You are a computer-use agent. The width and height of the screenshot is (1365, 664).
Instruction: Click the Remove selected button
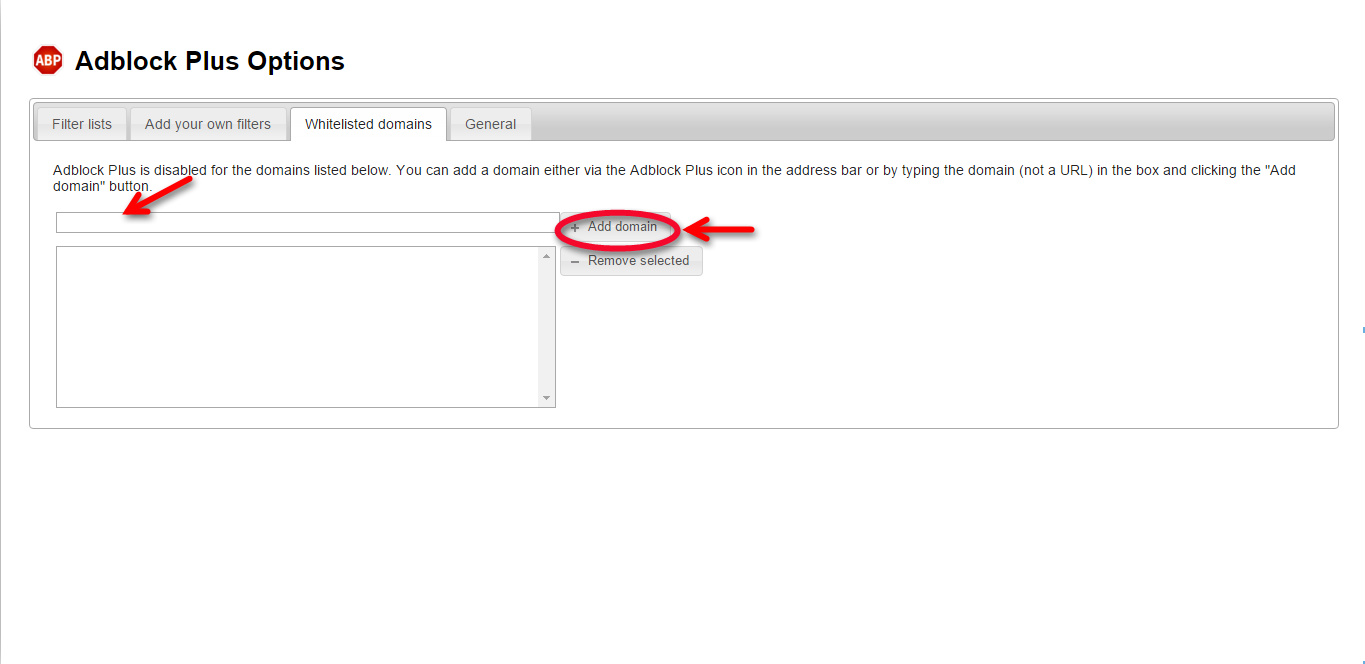coord(631,261)
